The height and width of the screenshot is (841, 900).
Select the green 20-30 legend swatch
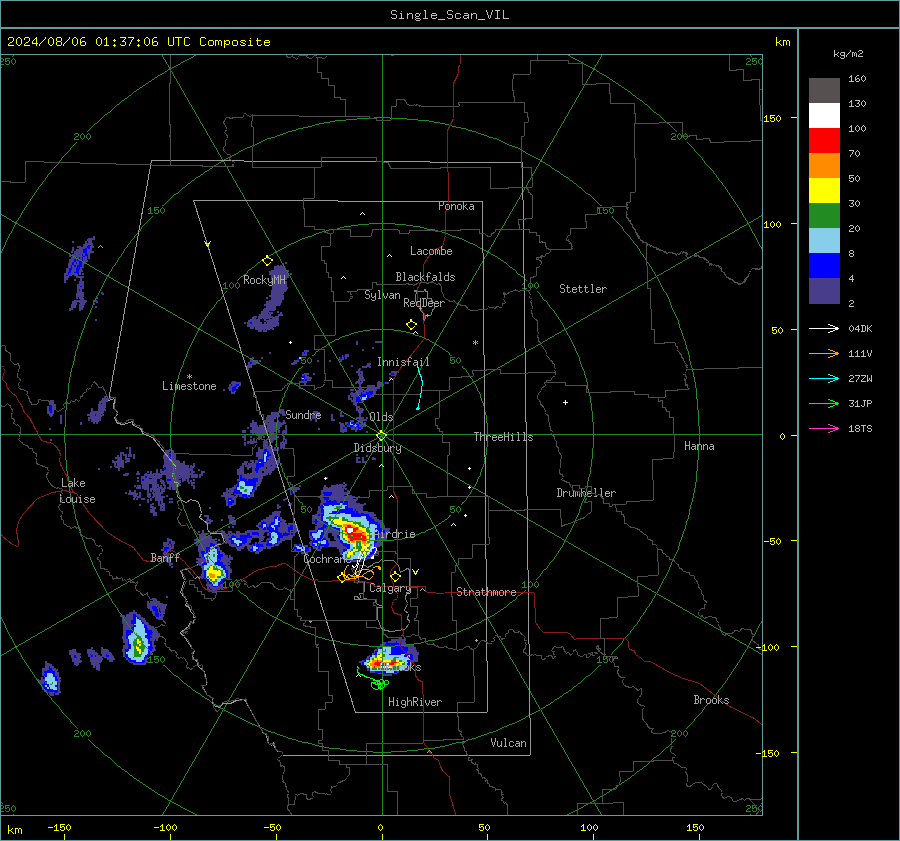tap(824, 216)
